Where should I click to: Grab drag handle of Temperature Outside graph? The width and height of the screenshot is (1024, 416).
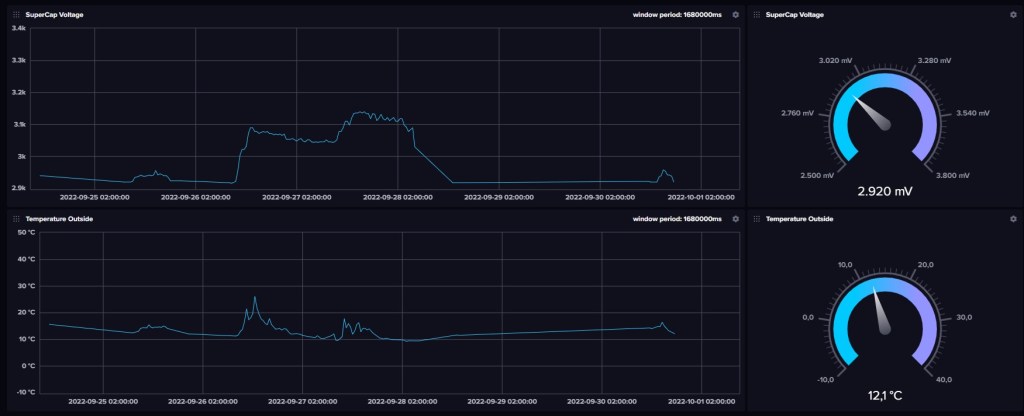pos(15,218)
